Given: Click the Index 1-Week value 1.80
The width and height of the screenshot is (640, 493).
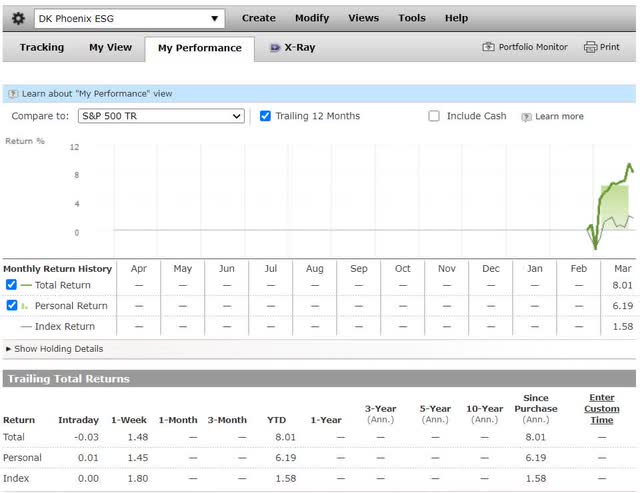Looking at the screenshot, I should (x=138, y=478).
